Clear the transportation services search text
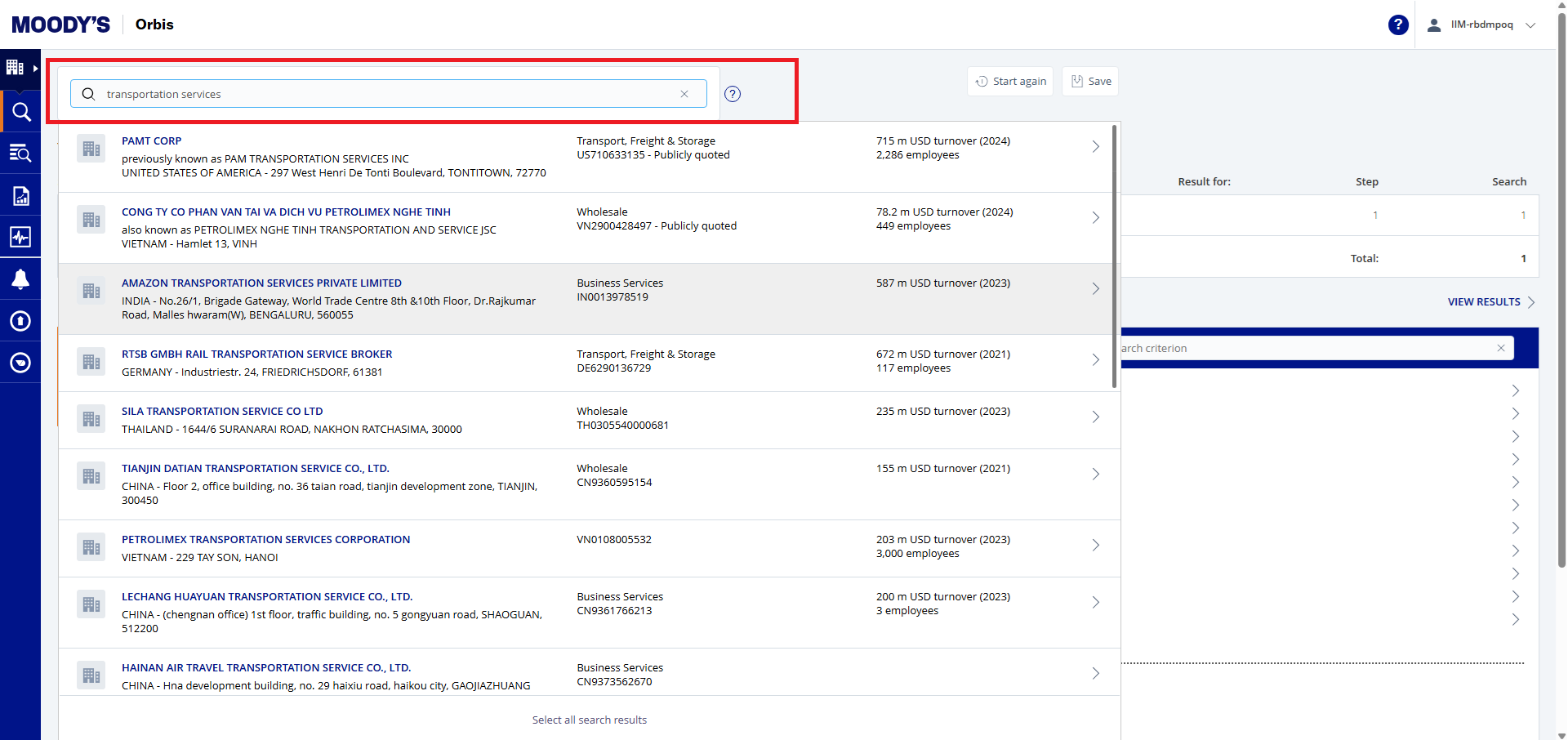The height and width of the screenshot is (740, 1568). pyautogui.click(x=684, y=94)
